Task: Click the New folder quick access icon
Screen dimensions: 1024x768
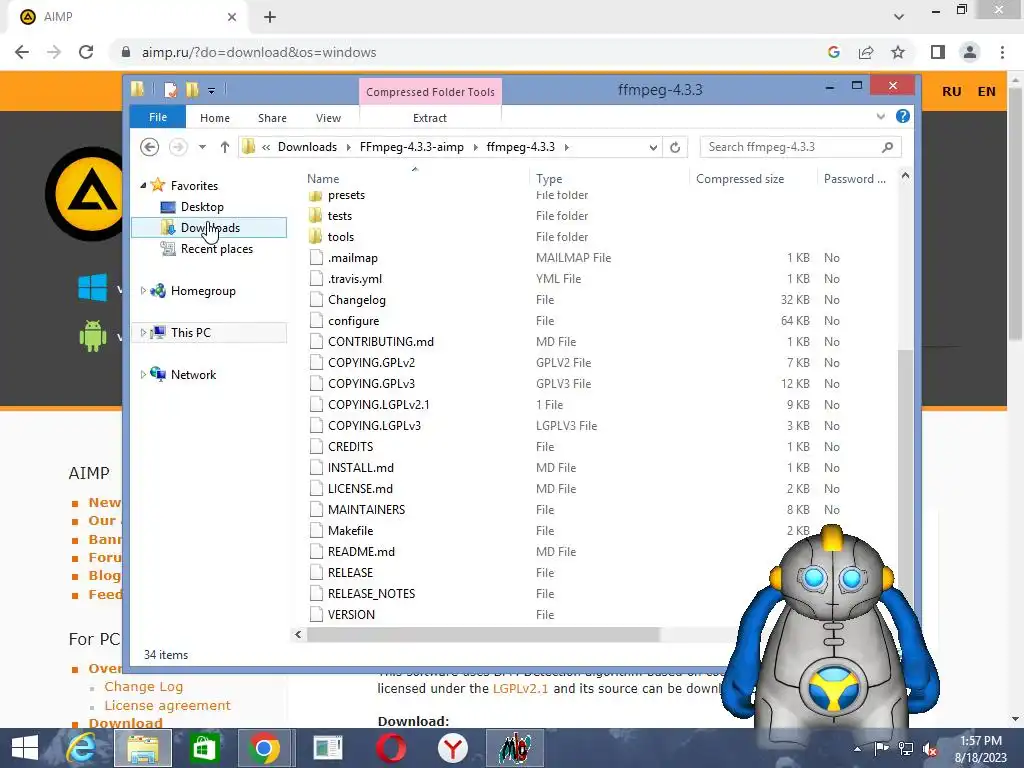Action: pyautogui.click(x=192, y=89)
